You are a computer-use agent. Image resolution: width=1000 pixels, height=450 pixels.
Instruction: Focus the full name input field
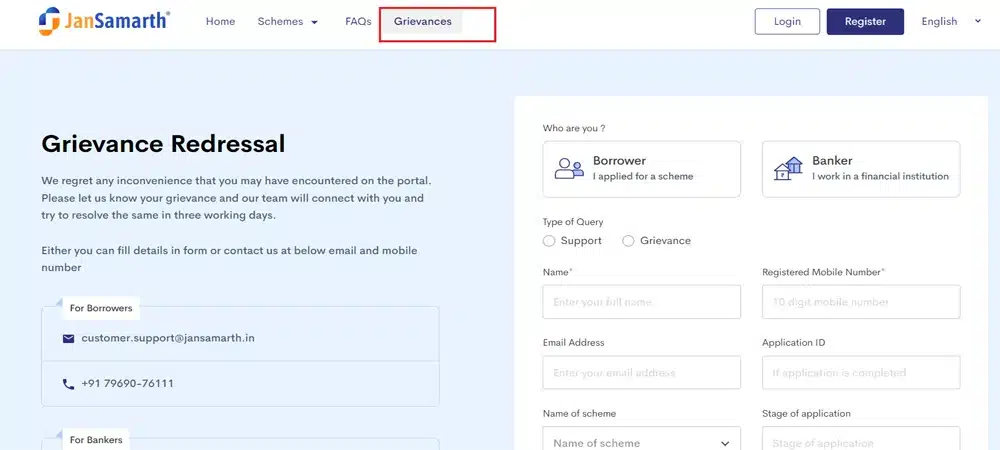click(641, 302)
